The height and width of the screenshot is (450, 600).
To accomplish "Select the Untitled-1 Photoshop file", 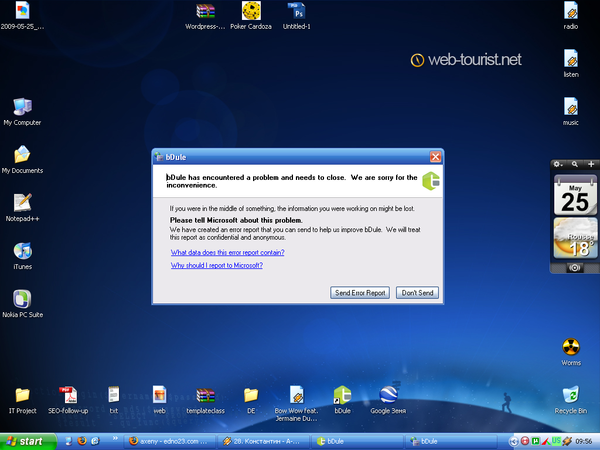I will [x=297, y=15].
